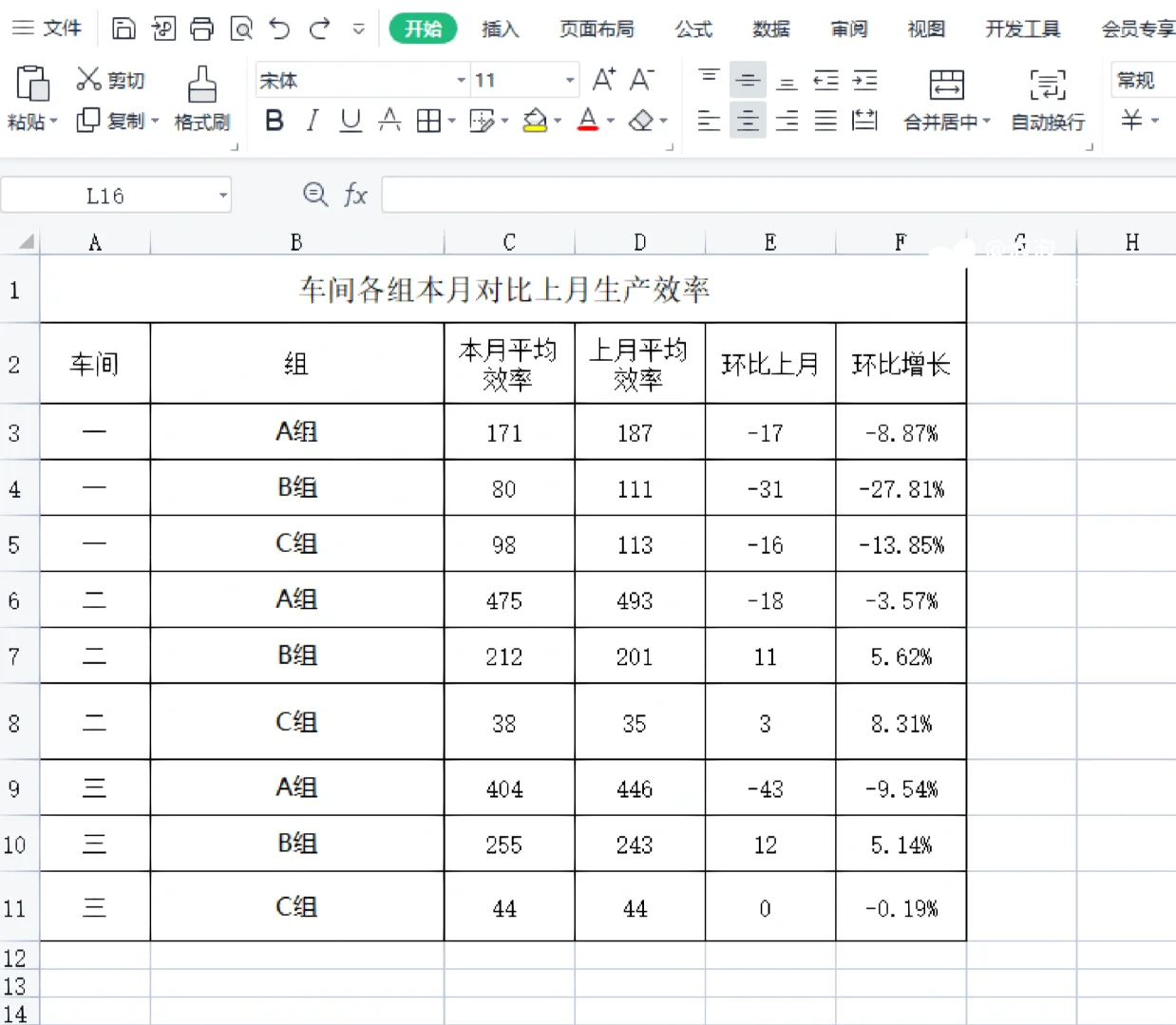Open the 公式 ribbon tab
This screenshot has width=1176, height=1025.
[693, 28]
